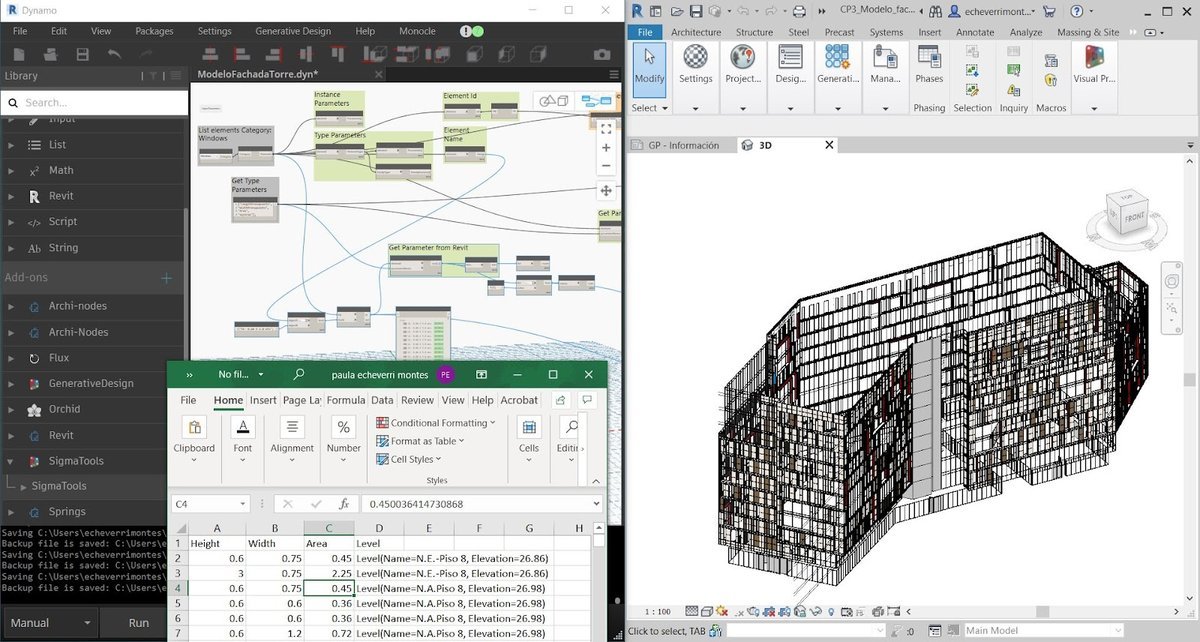Open Conditional Formatting dropdown in Excel
Image resolution: width=1200 pixels, height=642 pixels.
[x=436, y=423]
